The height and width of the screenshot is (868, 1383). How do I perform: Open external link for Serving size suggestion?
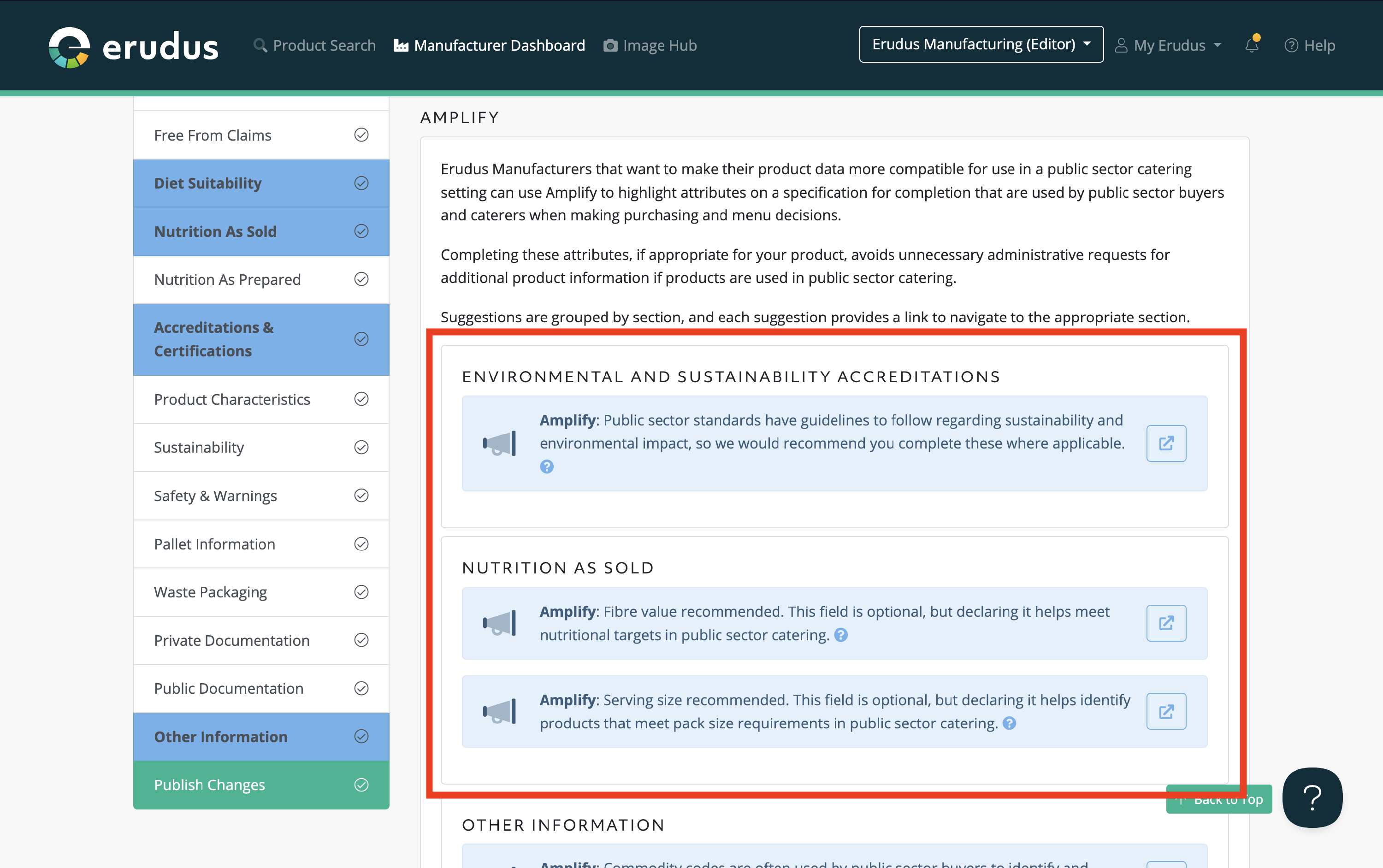pos(1166,711)
